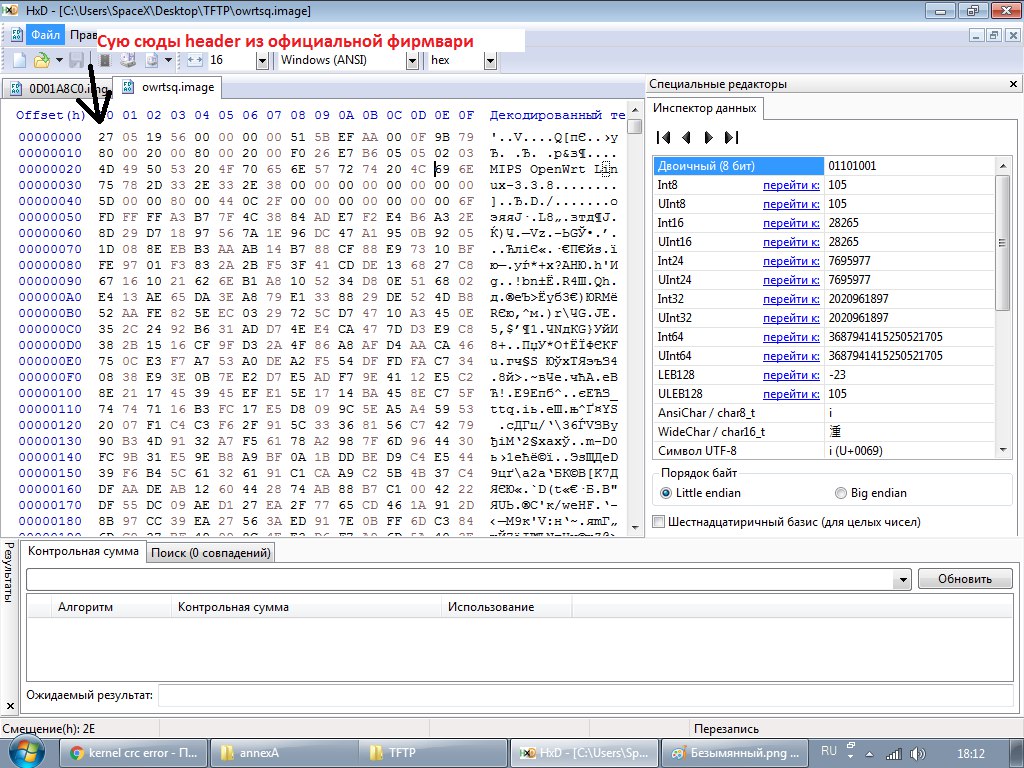The height and width of the screenshot is (768, 1024).
Task: Click the volume speaker tray icon
Action: click(x=918, y=754)
